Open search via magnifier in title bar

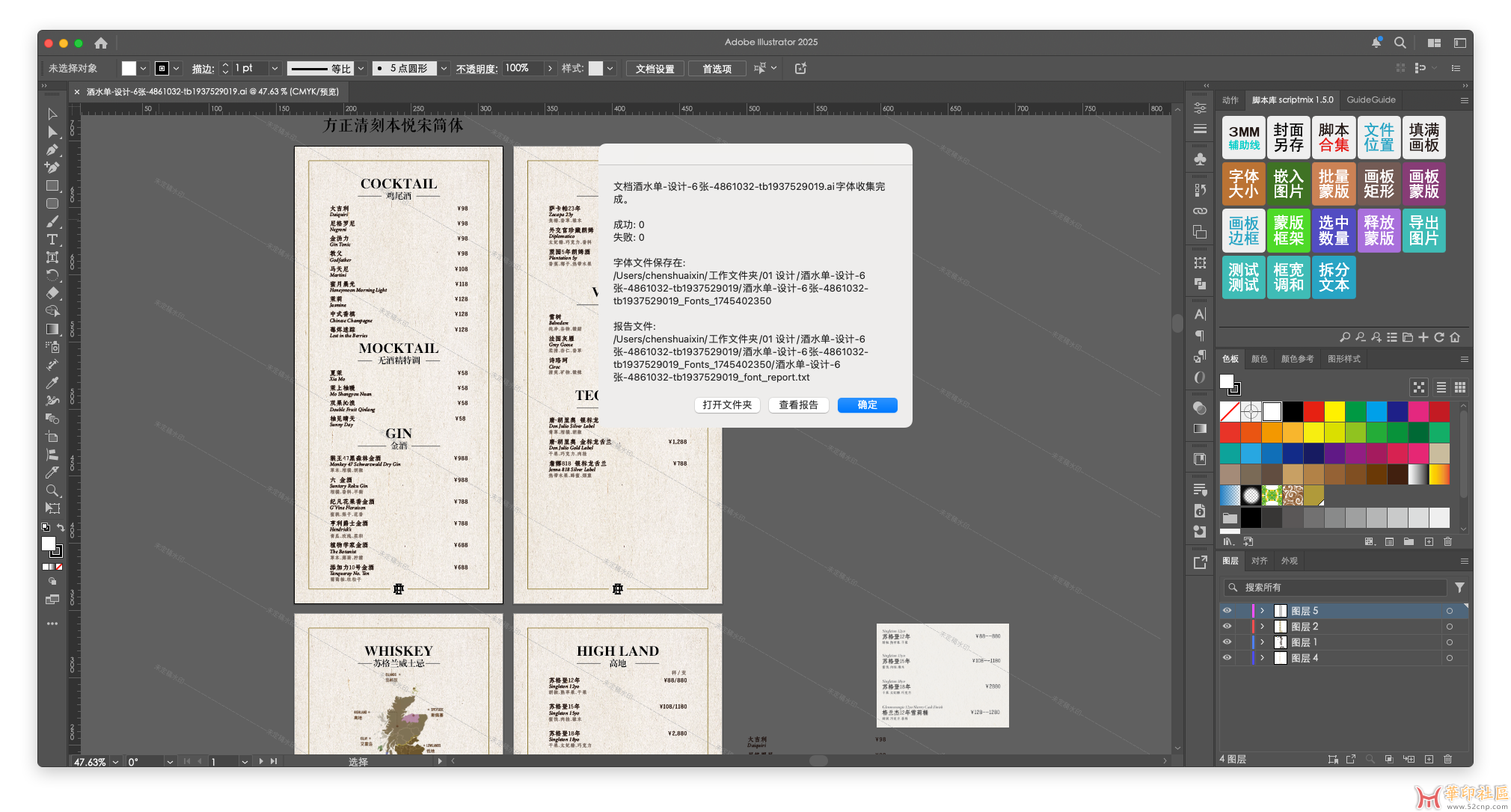pyautogui.click(x=1400, y=43)
